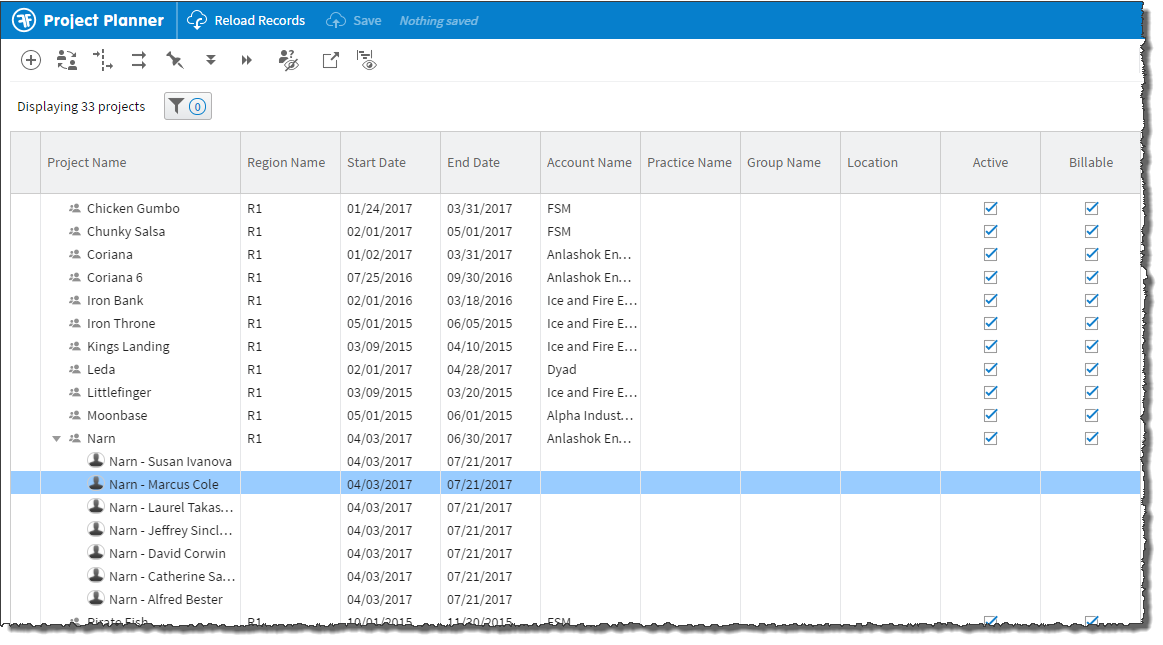Screen dimensions: 1163x645
Task: Click Reload Records button
Action: pos(247,21)
